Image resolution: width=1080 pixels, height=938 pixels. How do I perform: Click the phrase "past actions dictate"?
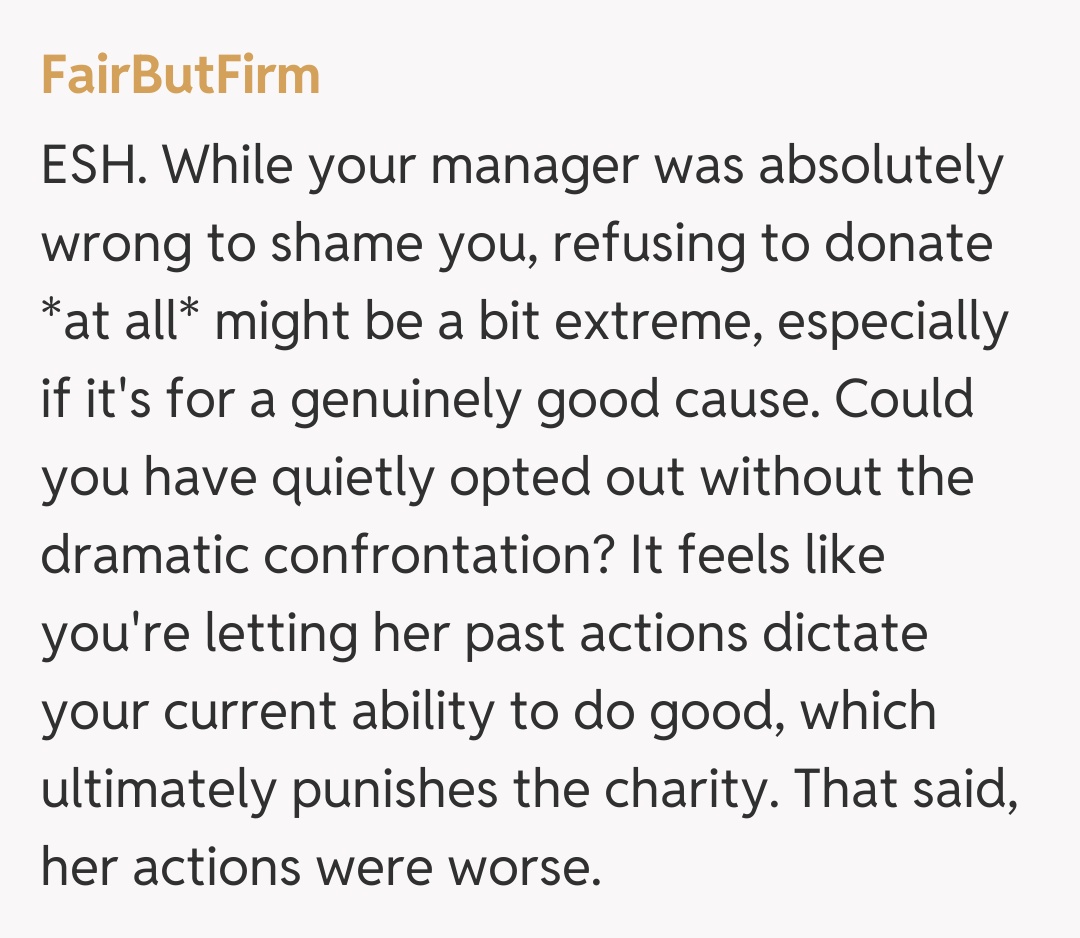click(662, 634)
